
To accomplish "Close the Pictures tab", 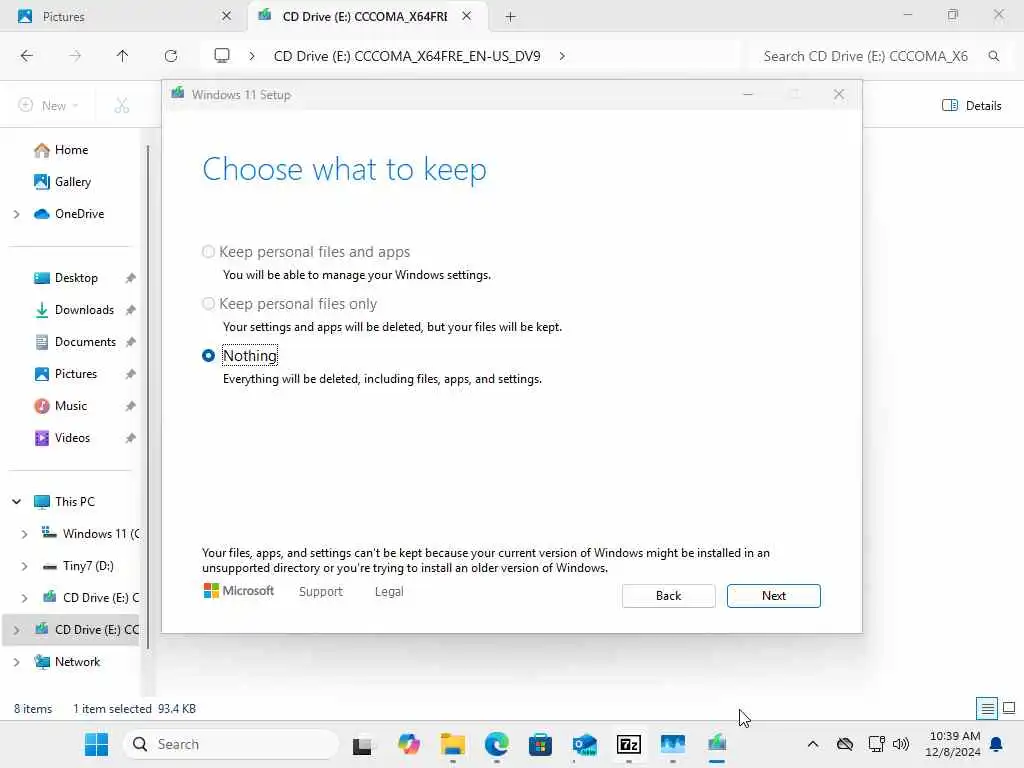I will click(226, 16).
